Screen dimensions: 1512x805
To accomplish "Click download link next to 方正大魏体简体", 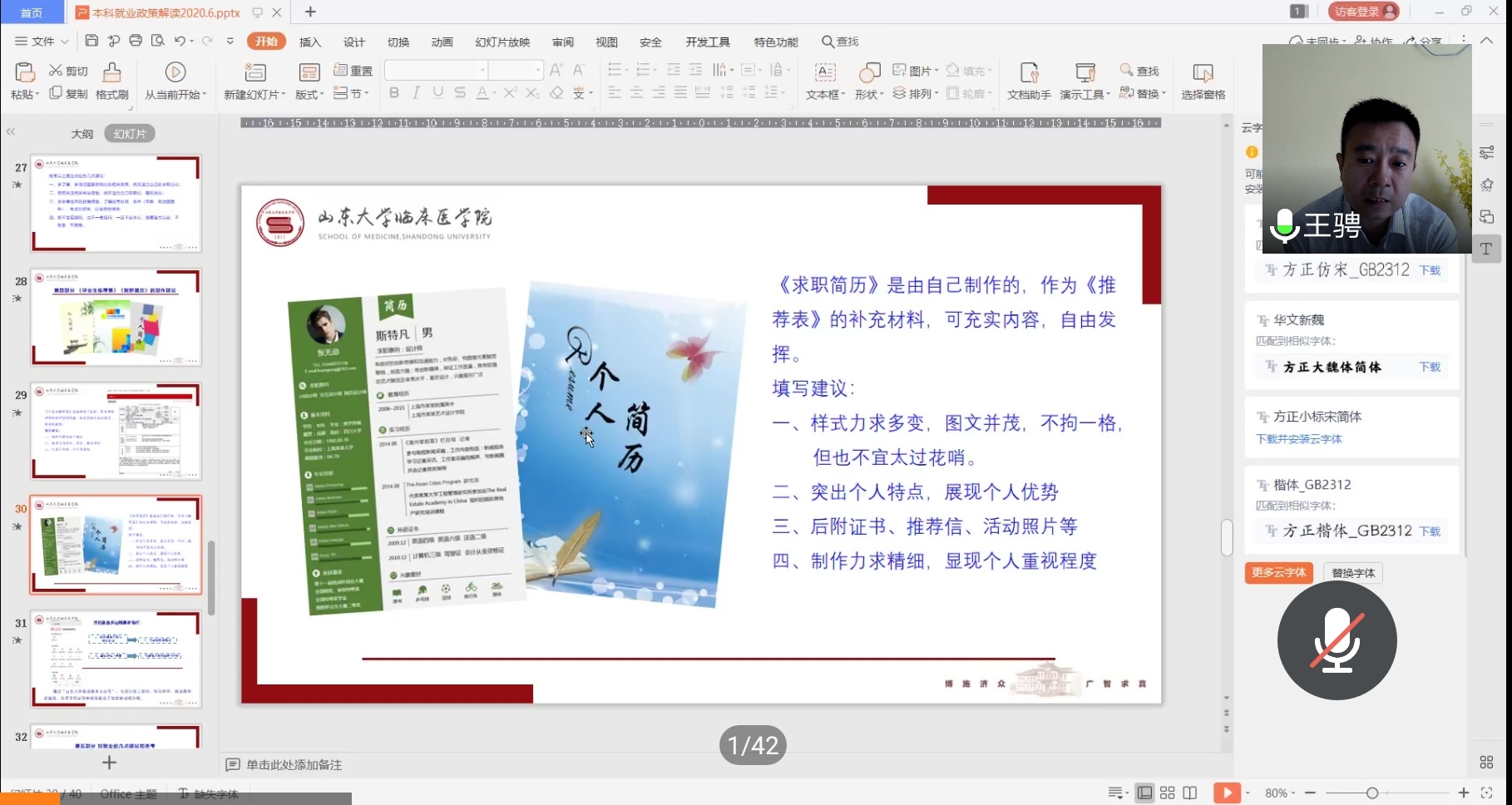I will [x=1430, y=367].
